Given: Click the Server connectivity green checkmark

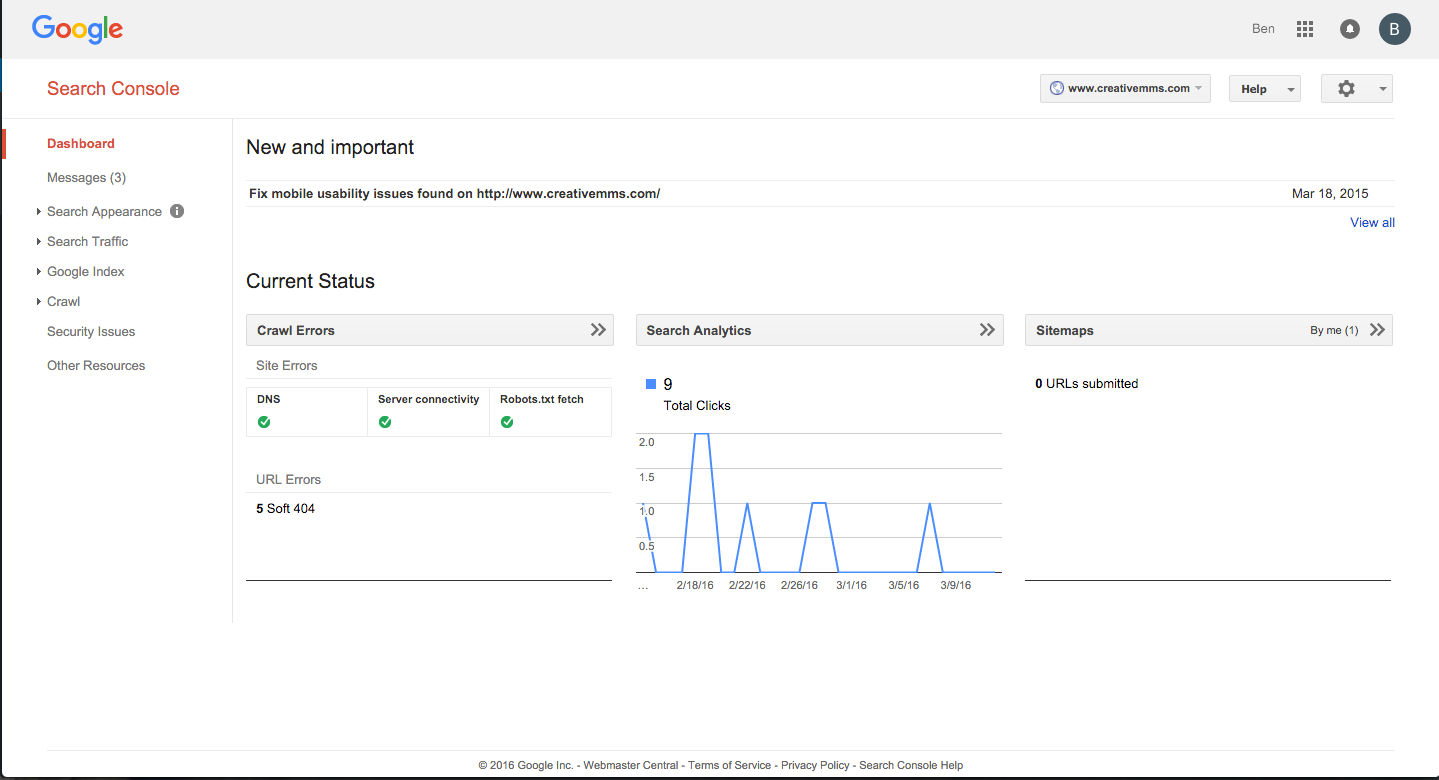Looking at the screenshot, I should 385,422.
